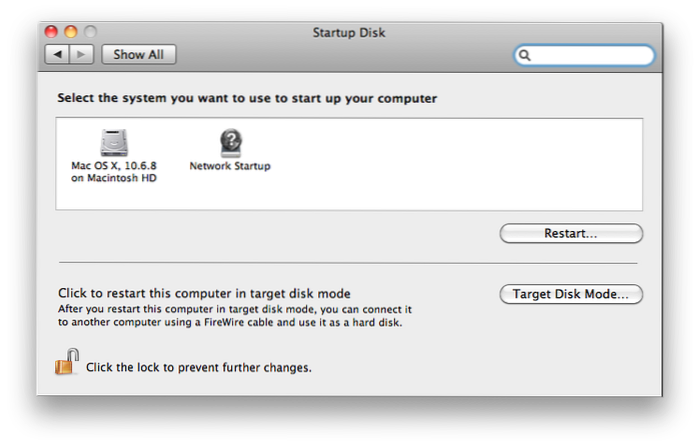Click "Click the lock to prevent" text

point(198,367)
